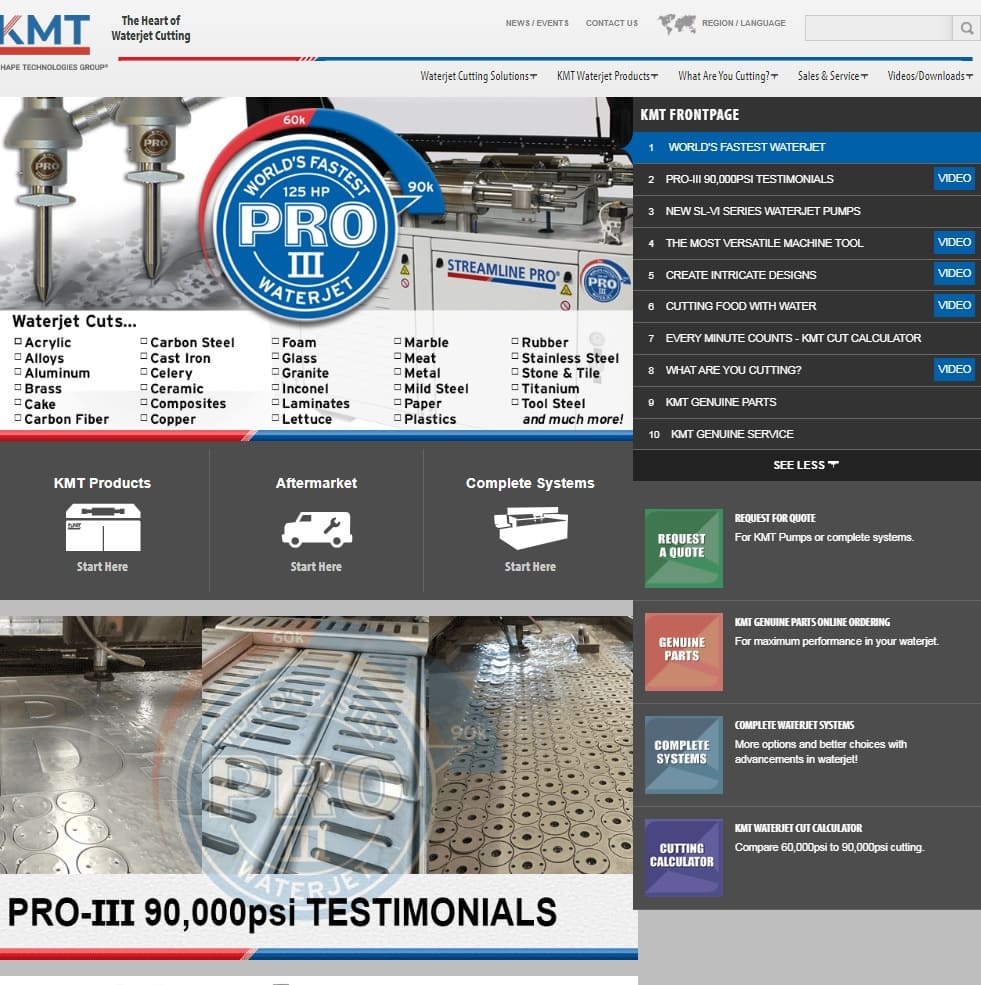The height and width of the screenshot is (985, 981).
Task: Open Complete Waterjet Systems heading link
Action: [x=794, y=725]
